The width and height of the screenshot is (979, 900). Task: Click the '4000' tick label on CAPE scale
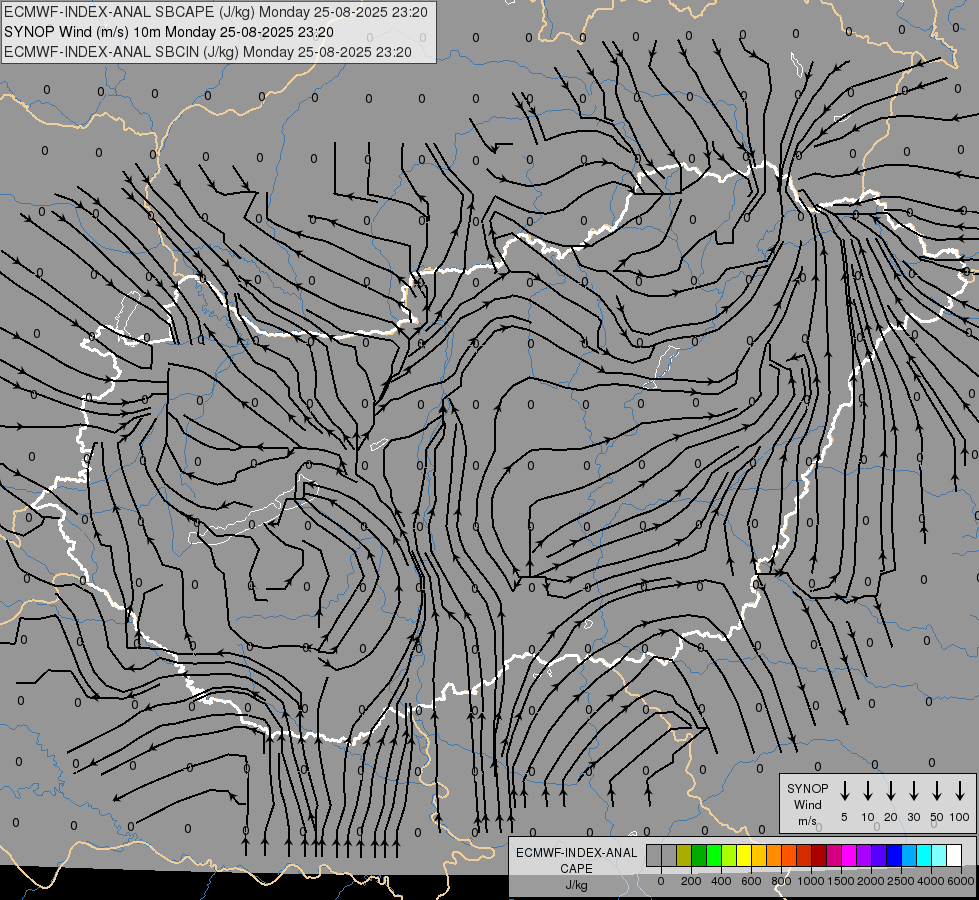pos(931,881)
